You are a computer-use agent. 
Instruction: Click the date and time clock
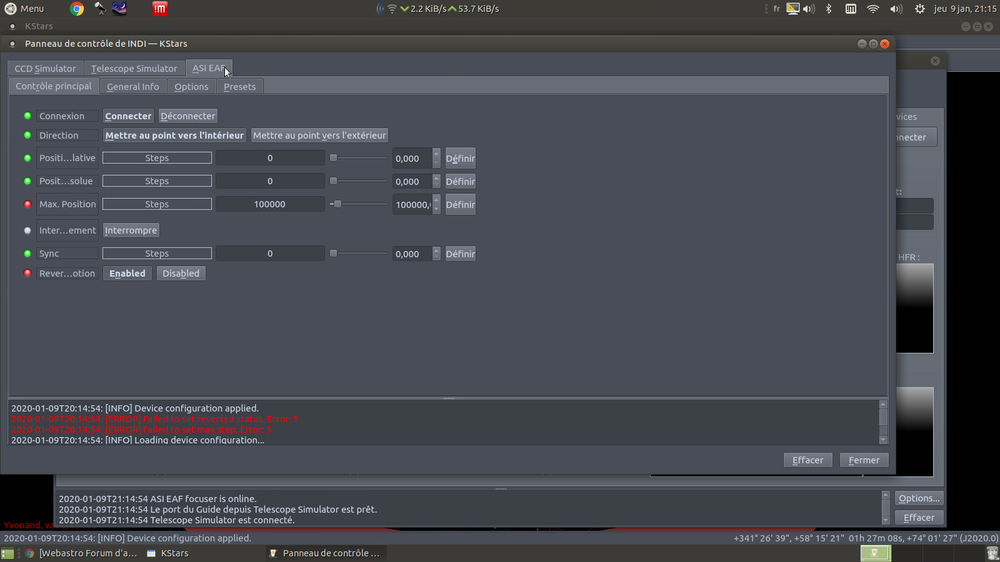pyautogui.click(x=965, y=8)
